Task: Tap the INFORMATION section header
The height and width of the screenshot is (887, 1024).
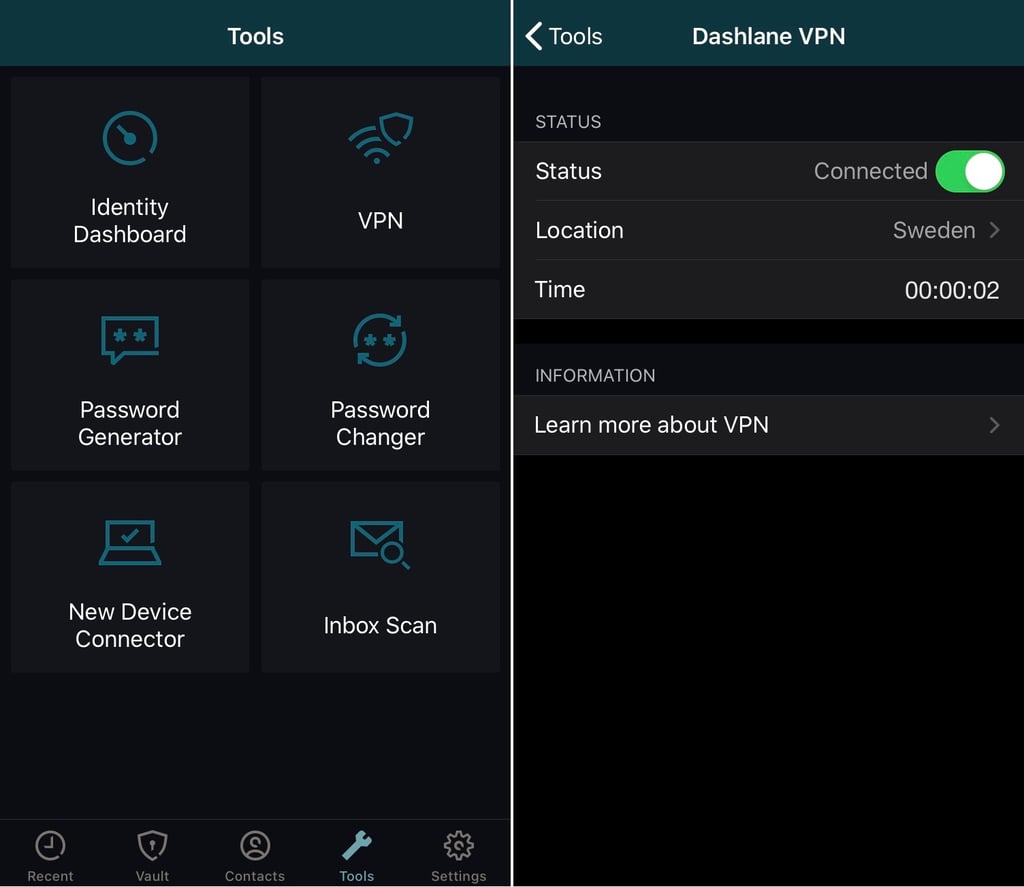Action: coord(595,376)
